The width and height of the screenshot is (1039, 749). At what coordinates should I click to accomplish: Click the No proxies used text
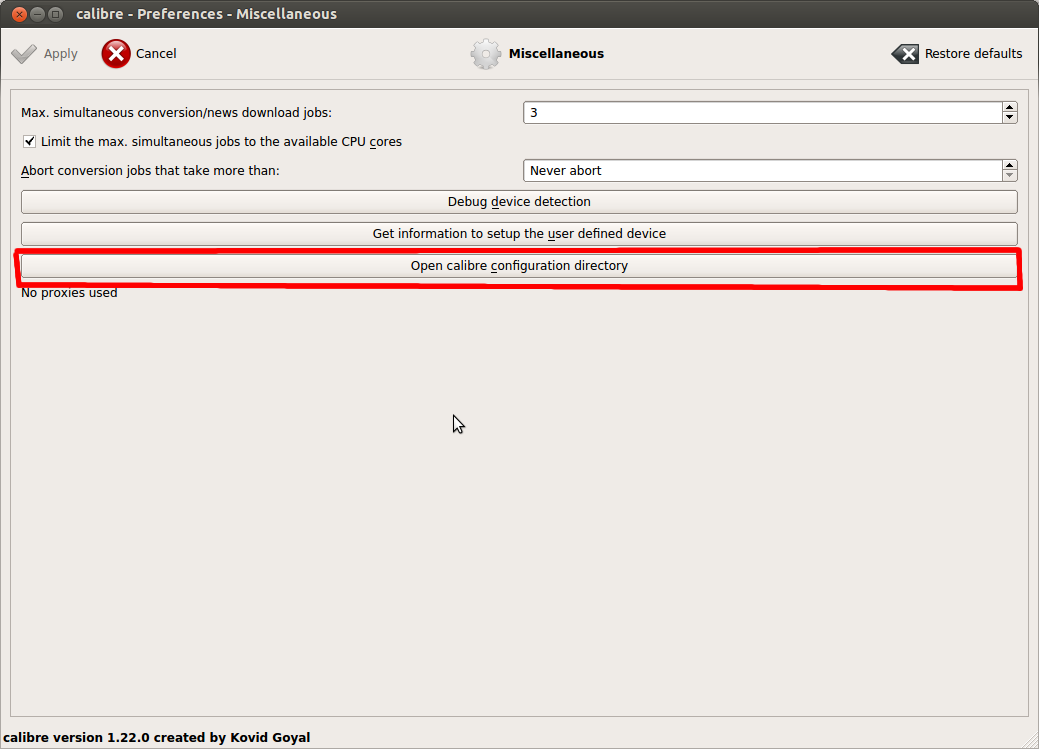click(x=69, y=293)
